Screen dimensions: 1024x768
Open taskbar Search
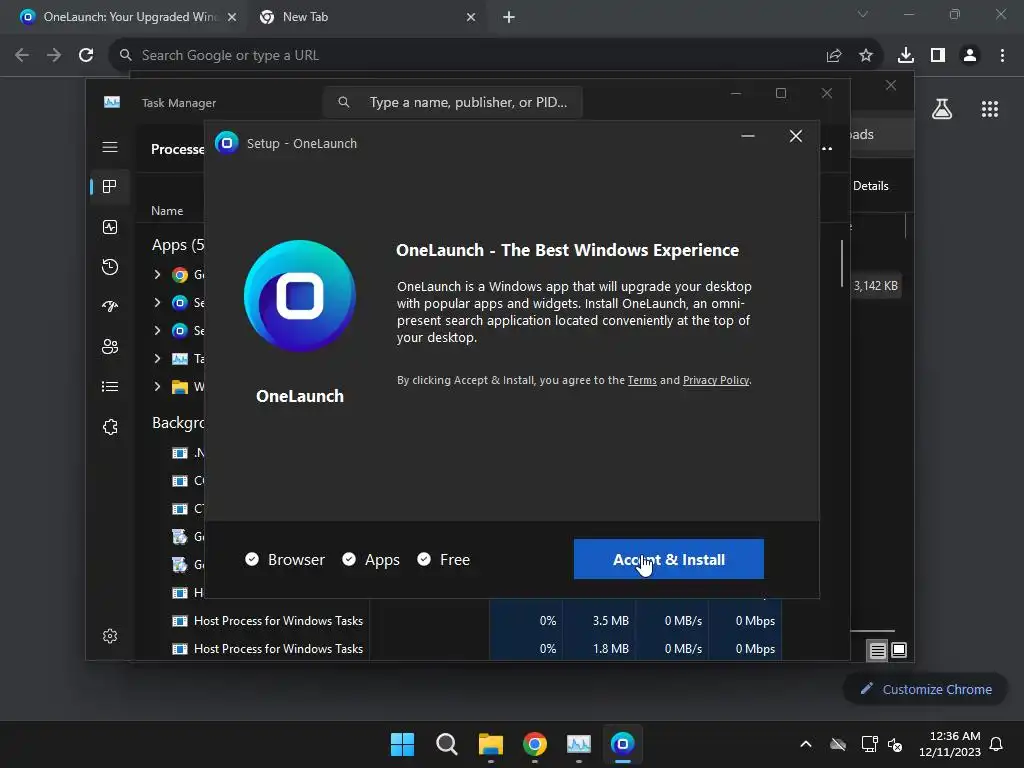(x=447, y=744)
